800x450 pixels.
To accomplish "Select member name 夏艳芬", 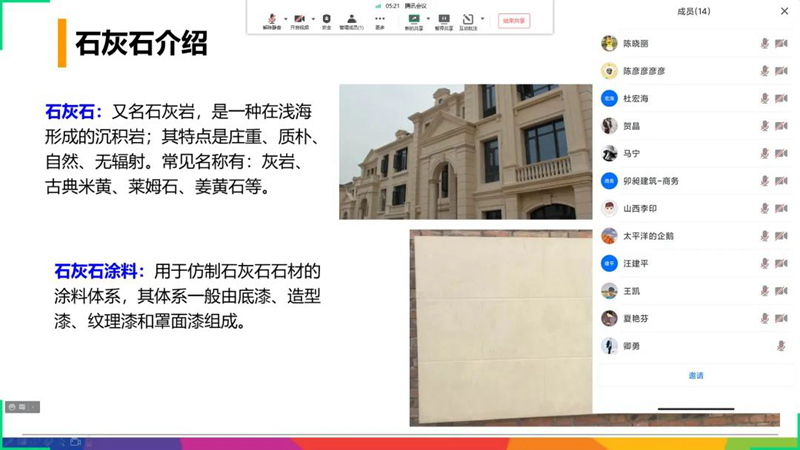I will pyautogui.click(x=636, y=319).
